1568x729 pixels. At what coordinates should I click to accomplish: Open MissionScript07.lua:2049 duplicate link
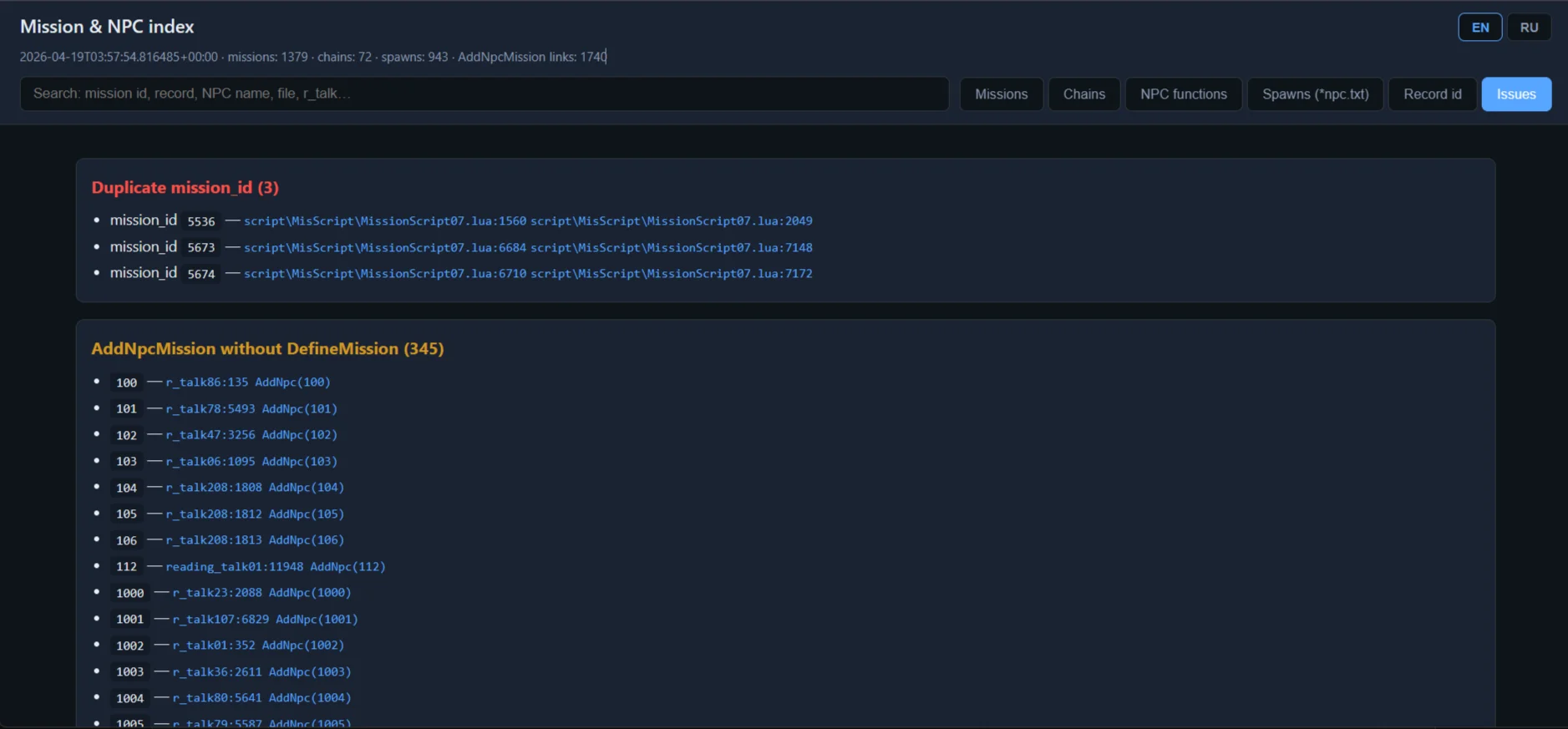pyautogui.click(x=671, y=221)
